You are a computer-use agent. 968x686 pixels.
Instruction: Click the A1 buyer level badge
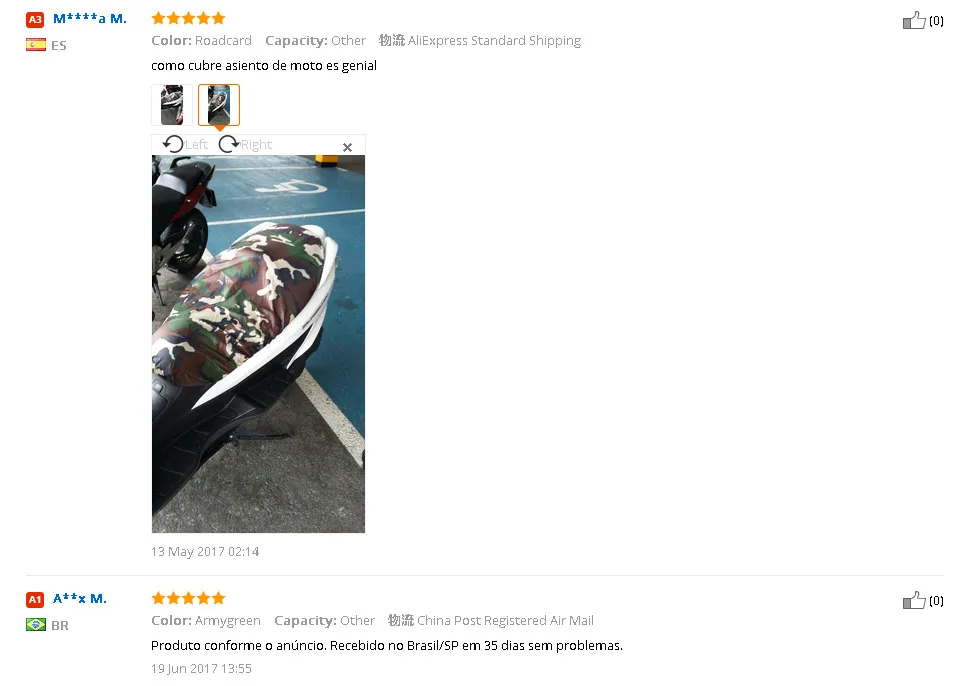coord(35,600)
